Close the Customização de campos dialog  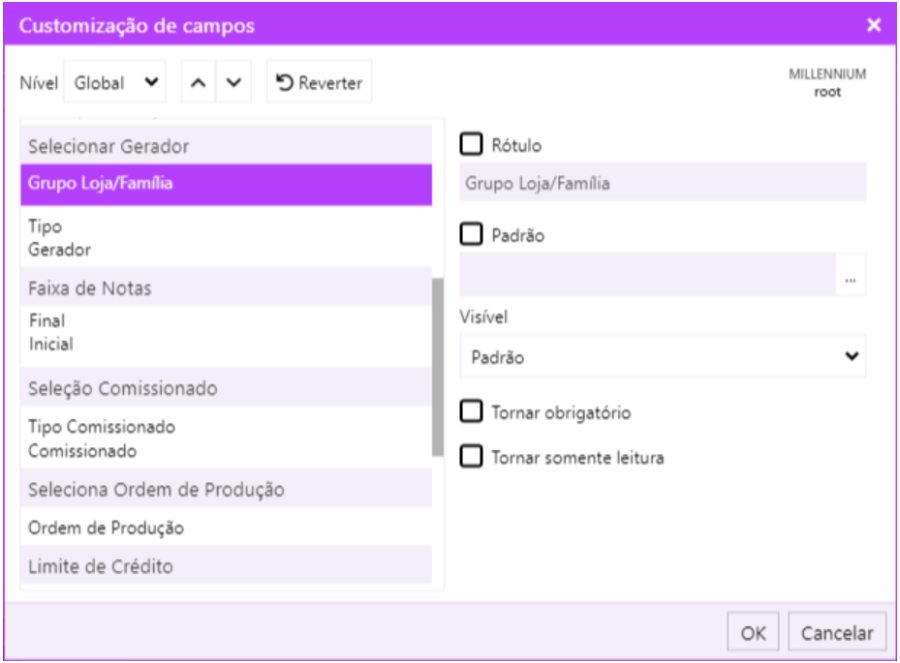(874, 25)
